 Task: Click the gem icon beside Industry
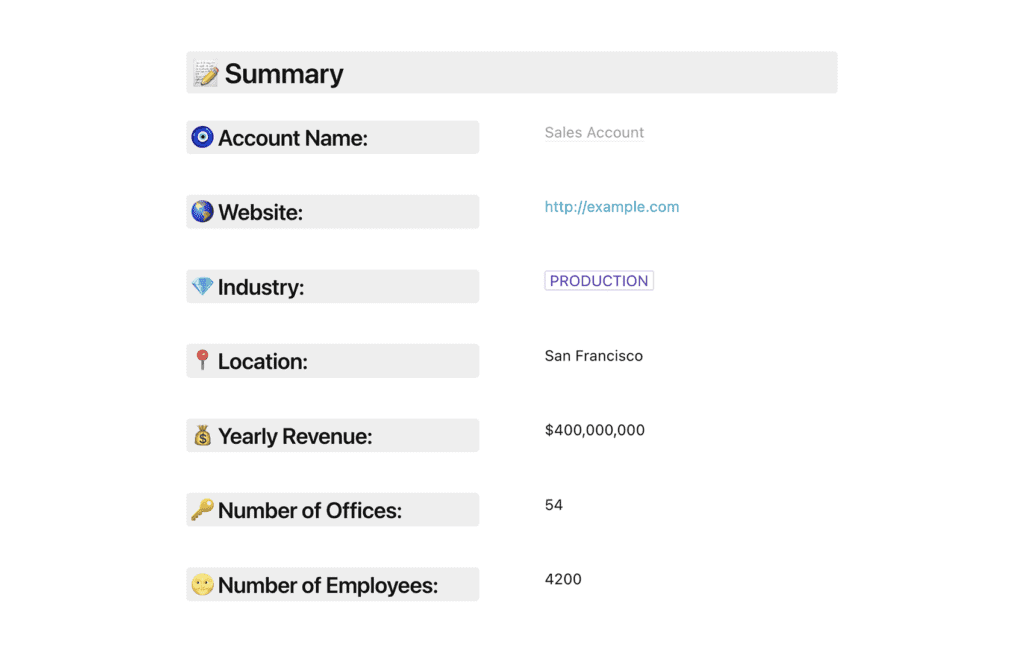[202, 287]
